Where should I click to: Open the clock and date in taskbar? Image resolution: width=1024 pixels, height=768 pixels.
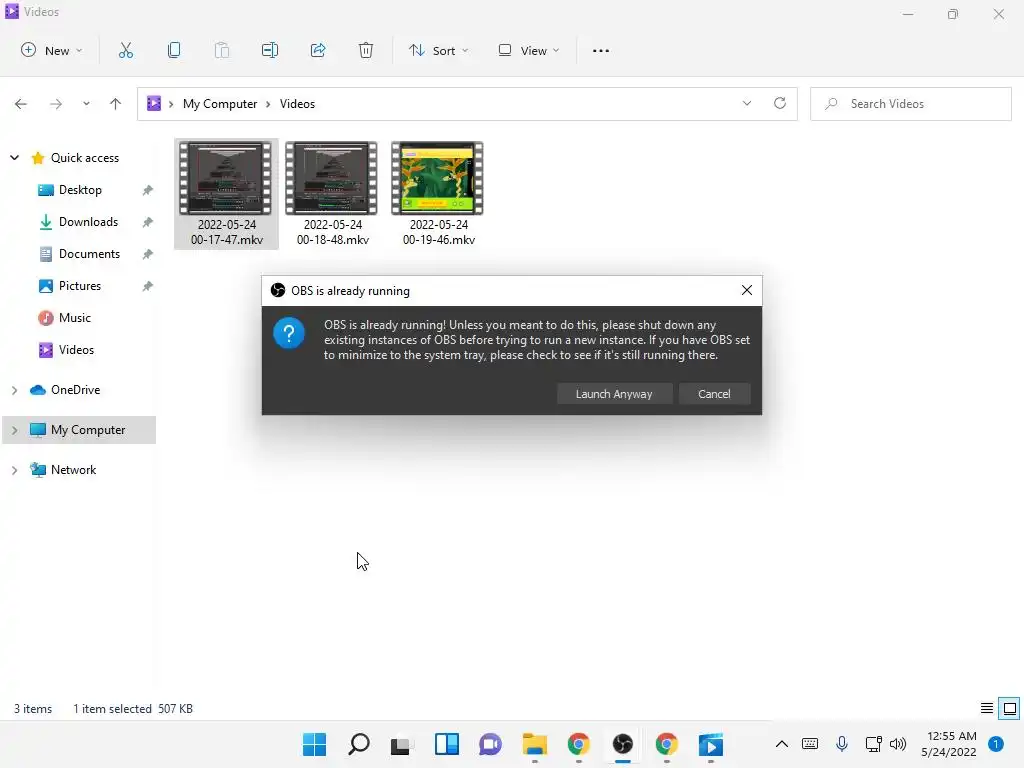(949, 744)
